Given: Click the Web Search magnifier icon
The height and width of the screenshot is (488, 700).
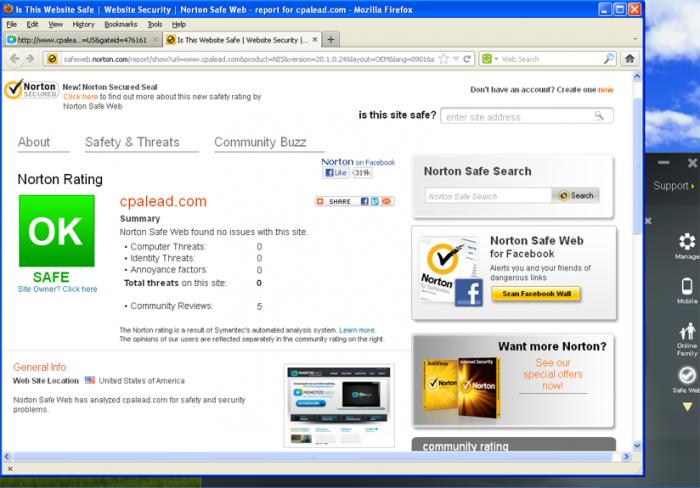Looking at the screenshot, I should coord(608,58).
